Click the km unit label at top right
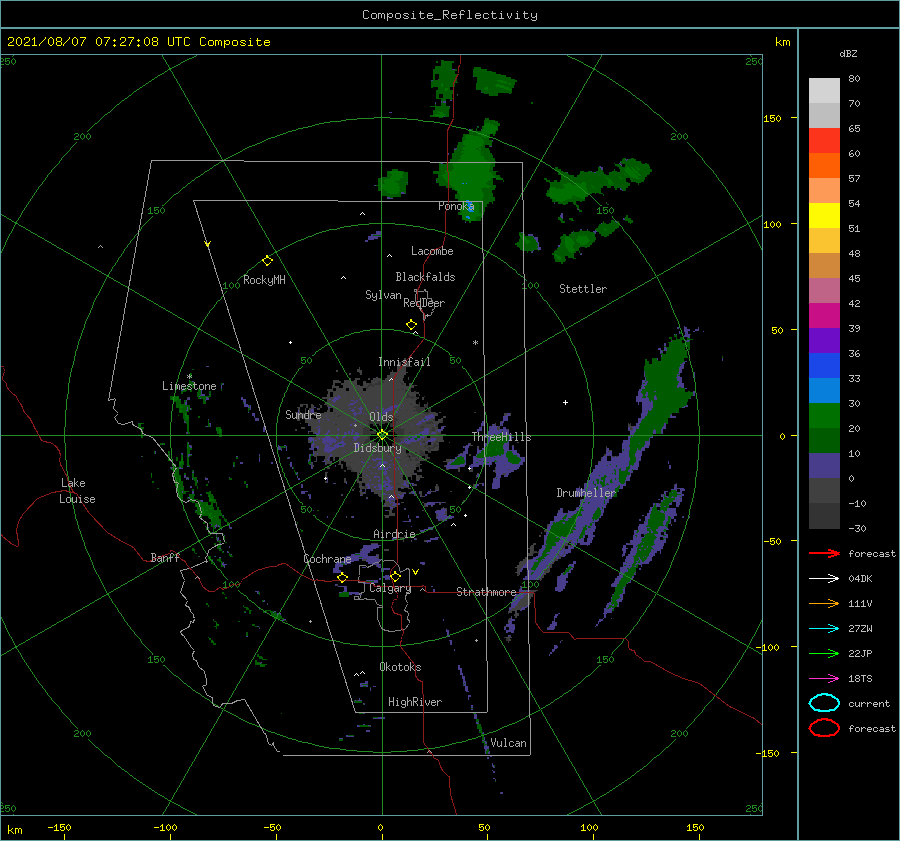The width and height of the screenshot is (900, 841). [782, 42]
